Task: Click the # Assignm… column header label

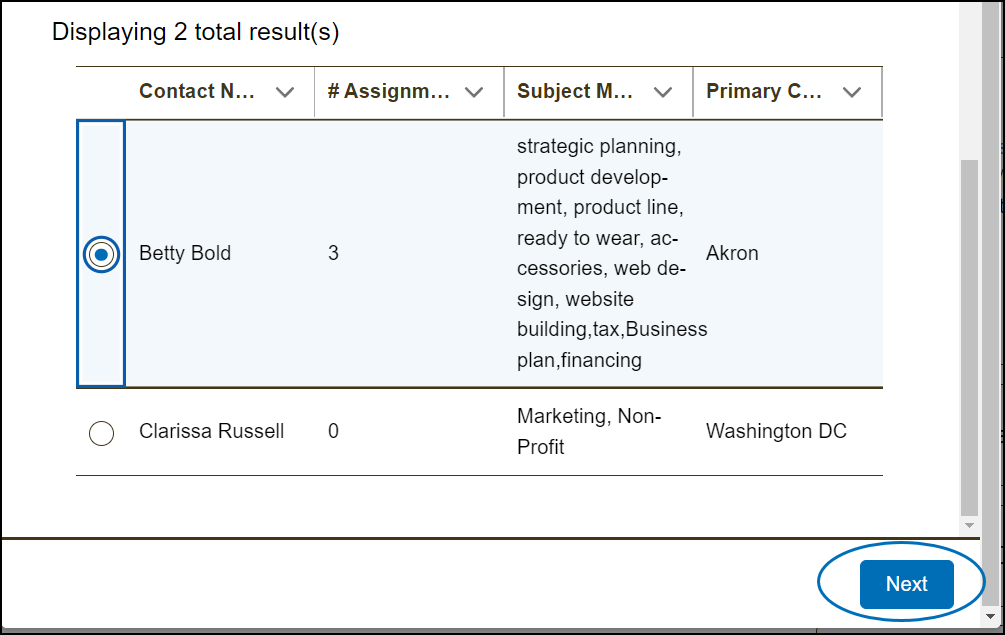Action: 389,91
